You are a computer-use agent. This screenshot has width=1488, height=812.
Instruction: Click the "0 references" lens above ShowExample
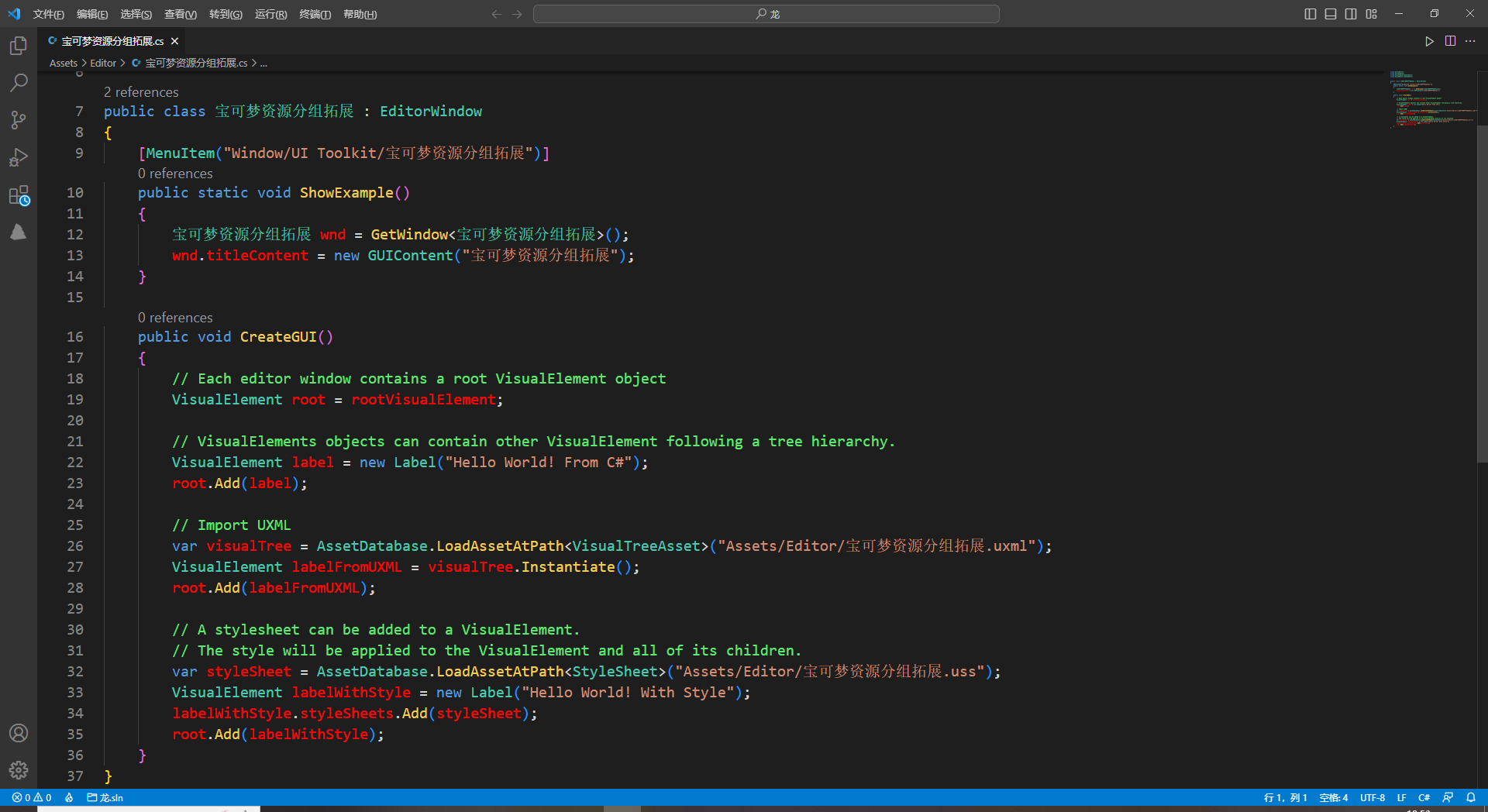(x=175, y=174)
